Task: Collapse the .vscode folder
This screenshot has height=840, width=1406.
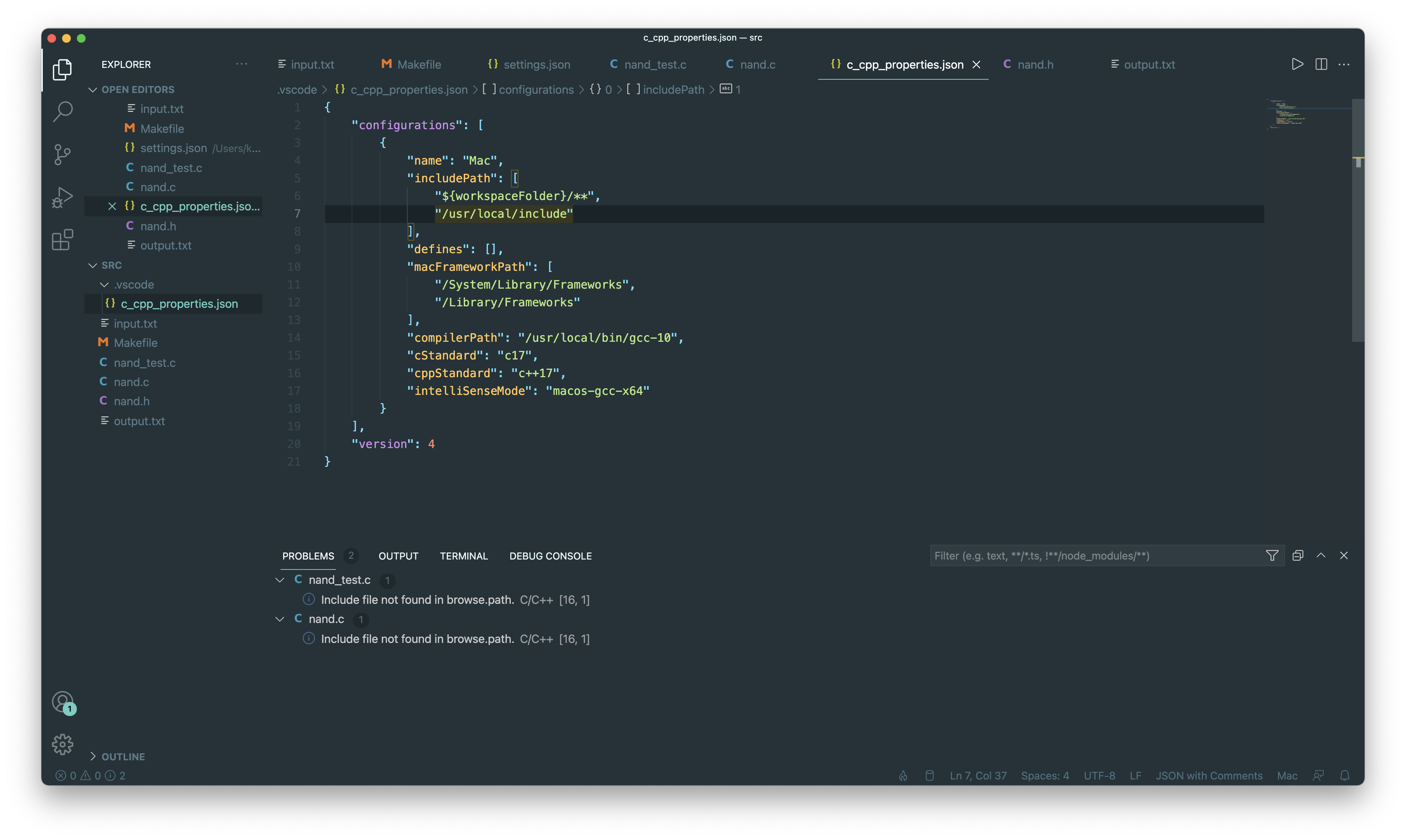Action: (104, 284)
